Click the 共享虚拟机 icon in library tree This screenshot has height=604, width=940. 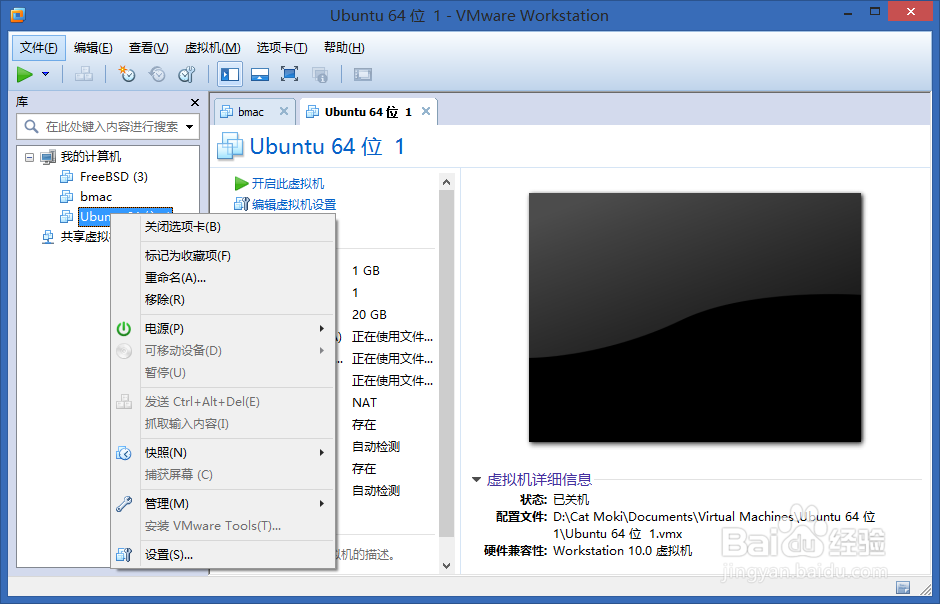point(48,237)
